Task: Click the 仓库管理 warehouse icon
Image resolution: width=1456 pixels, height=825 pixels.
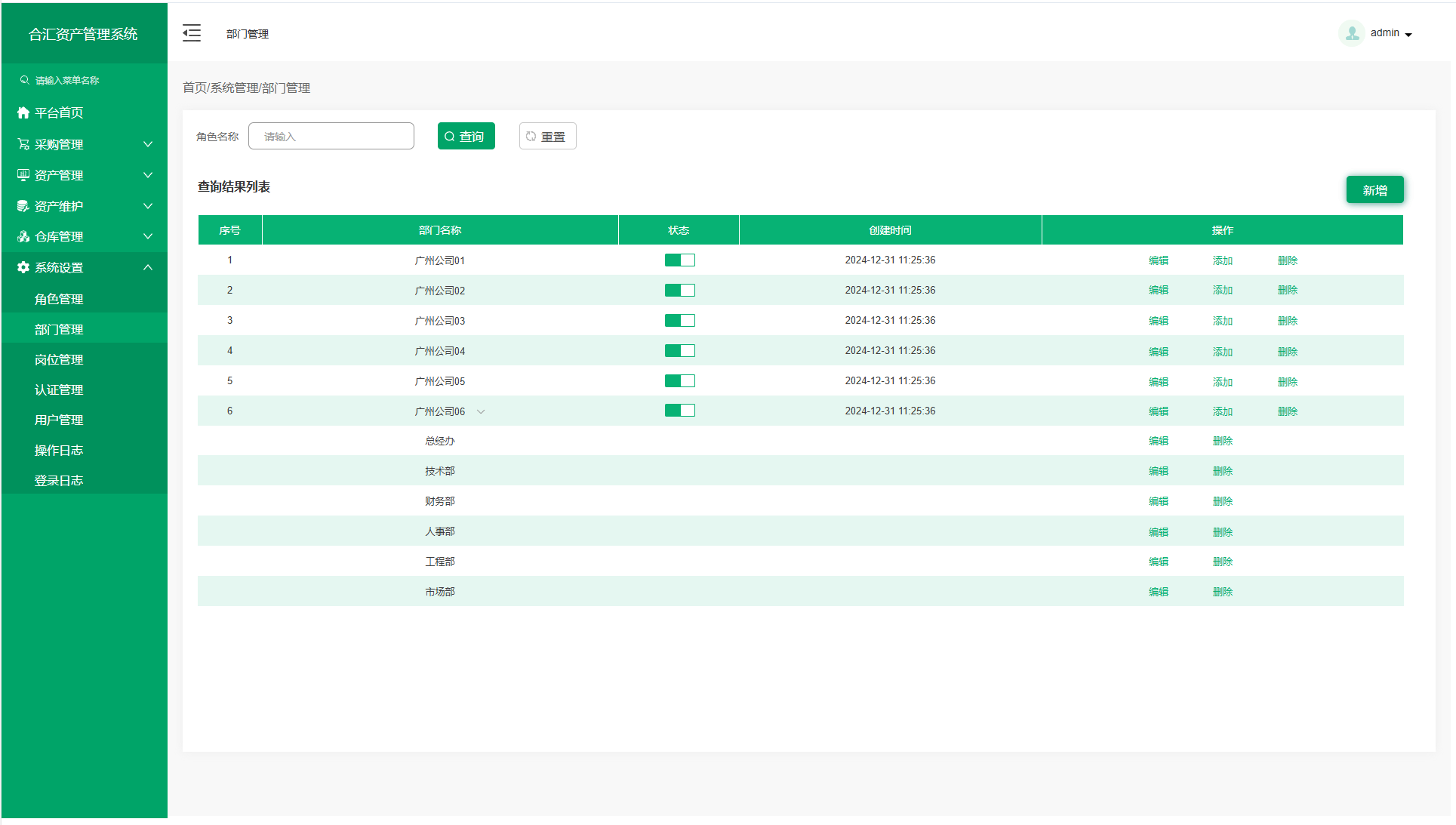Action: coord(23,236)
